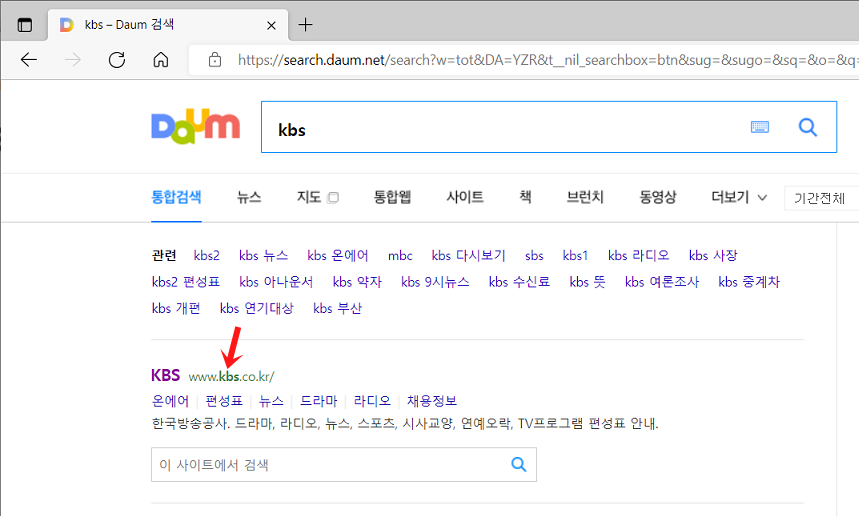The width and height of the screenshot is (859, 516).
Task: Switch to the 책 tab
Action: (525, 197)
